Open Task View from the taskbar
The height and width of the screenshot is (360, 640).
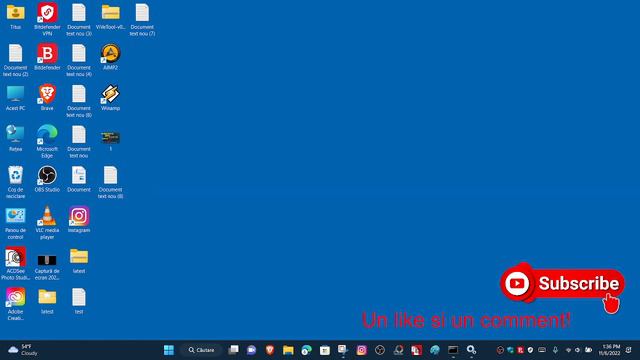click(233, 350)
